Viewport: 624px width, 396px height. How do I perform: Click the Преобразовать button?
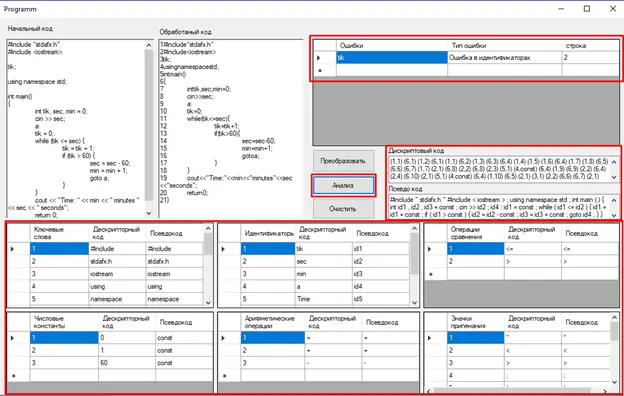coord(343,161)
